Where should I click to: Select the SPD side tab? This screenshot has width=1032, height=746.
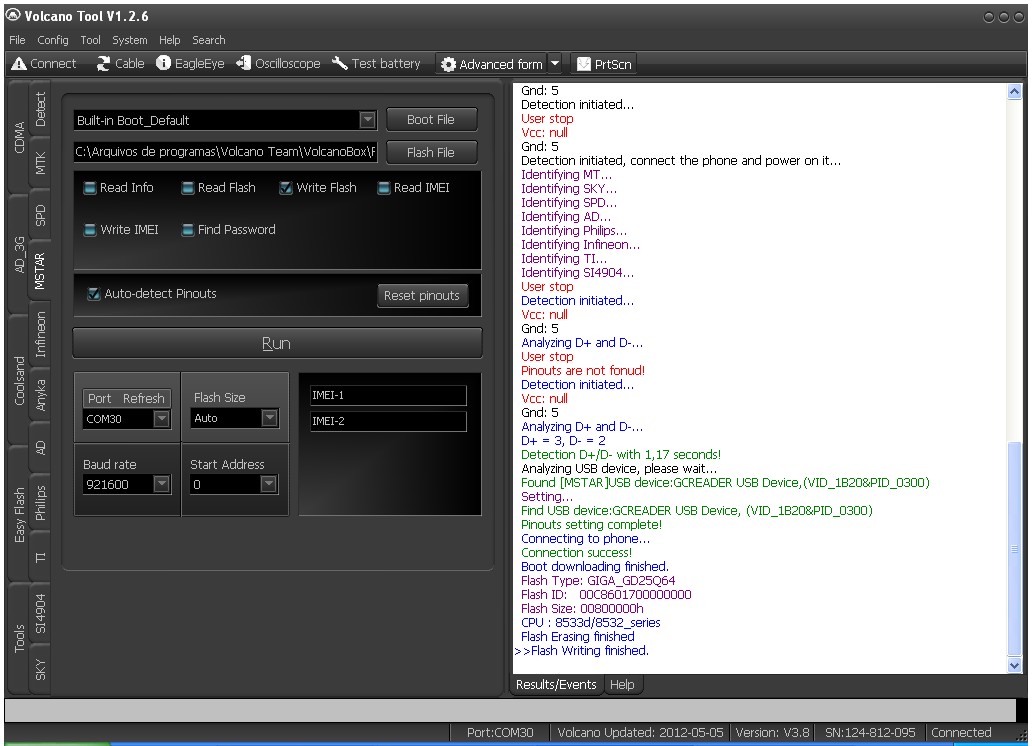coord(40,216)
